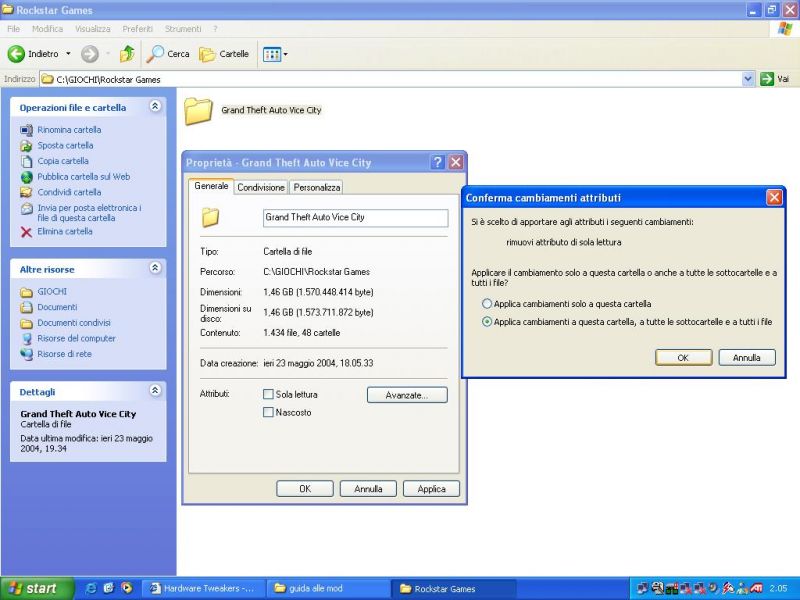Select Applica cambiamenti solo a questa cartella

487,304
